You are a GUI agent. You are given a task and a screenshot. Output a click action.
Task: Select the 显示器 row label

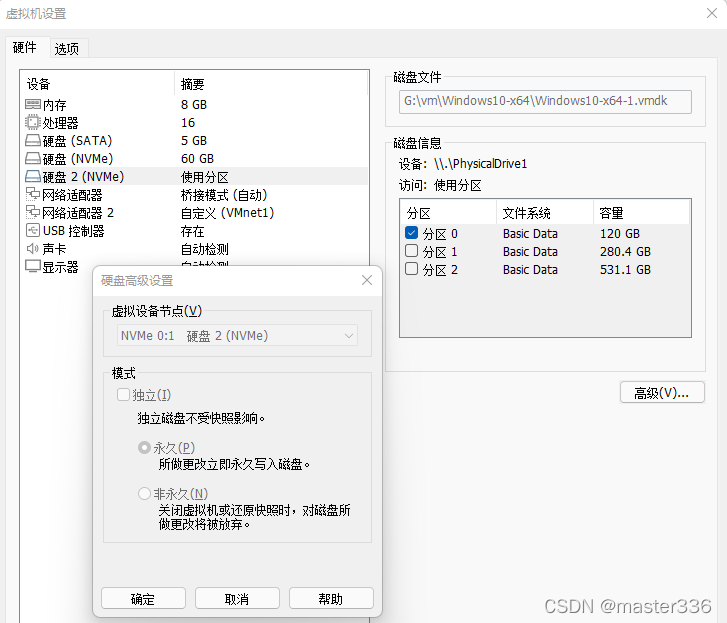pyautogui.click(x=61, y=267)
